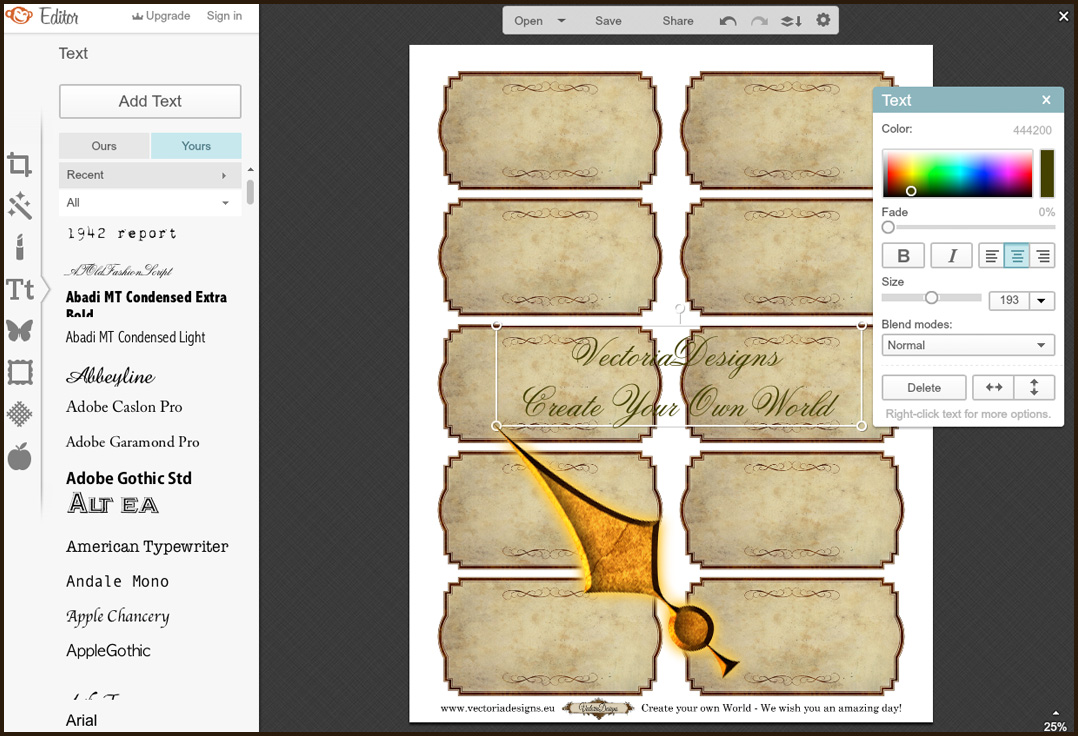Image resolution: width=1078 pixels, height=736 pixels.
Task: Click the 25% zoom level indicator
Action: (1055, 726)
